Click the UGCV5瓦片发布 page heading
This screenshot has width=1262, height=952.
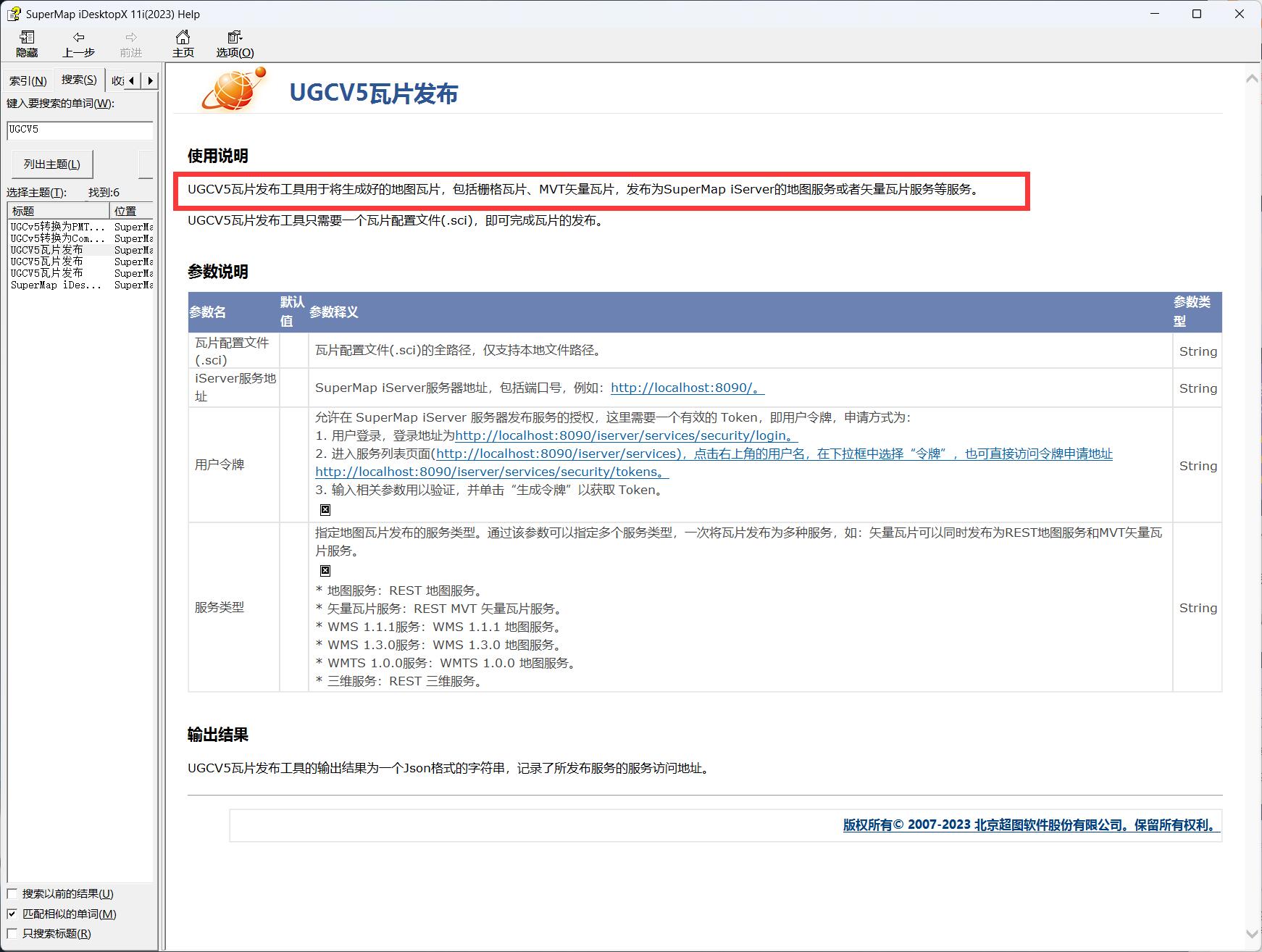374,93
